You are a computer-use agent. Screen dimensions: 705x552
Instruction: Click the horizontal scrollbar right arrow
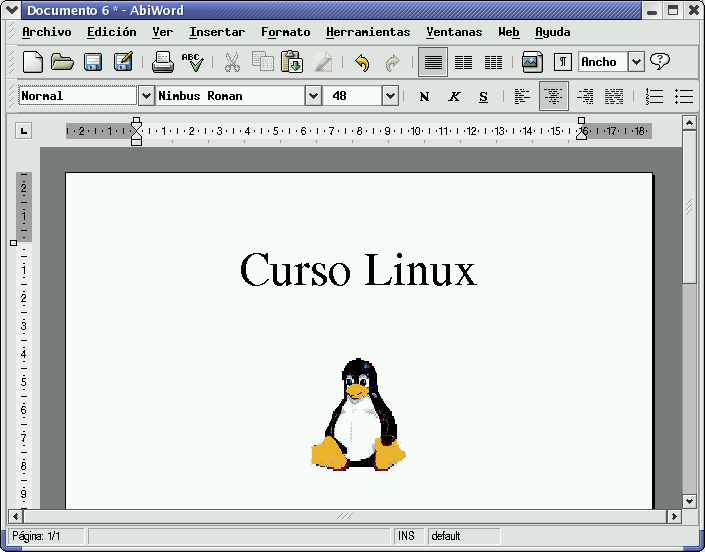click(674, 516)
